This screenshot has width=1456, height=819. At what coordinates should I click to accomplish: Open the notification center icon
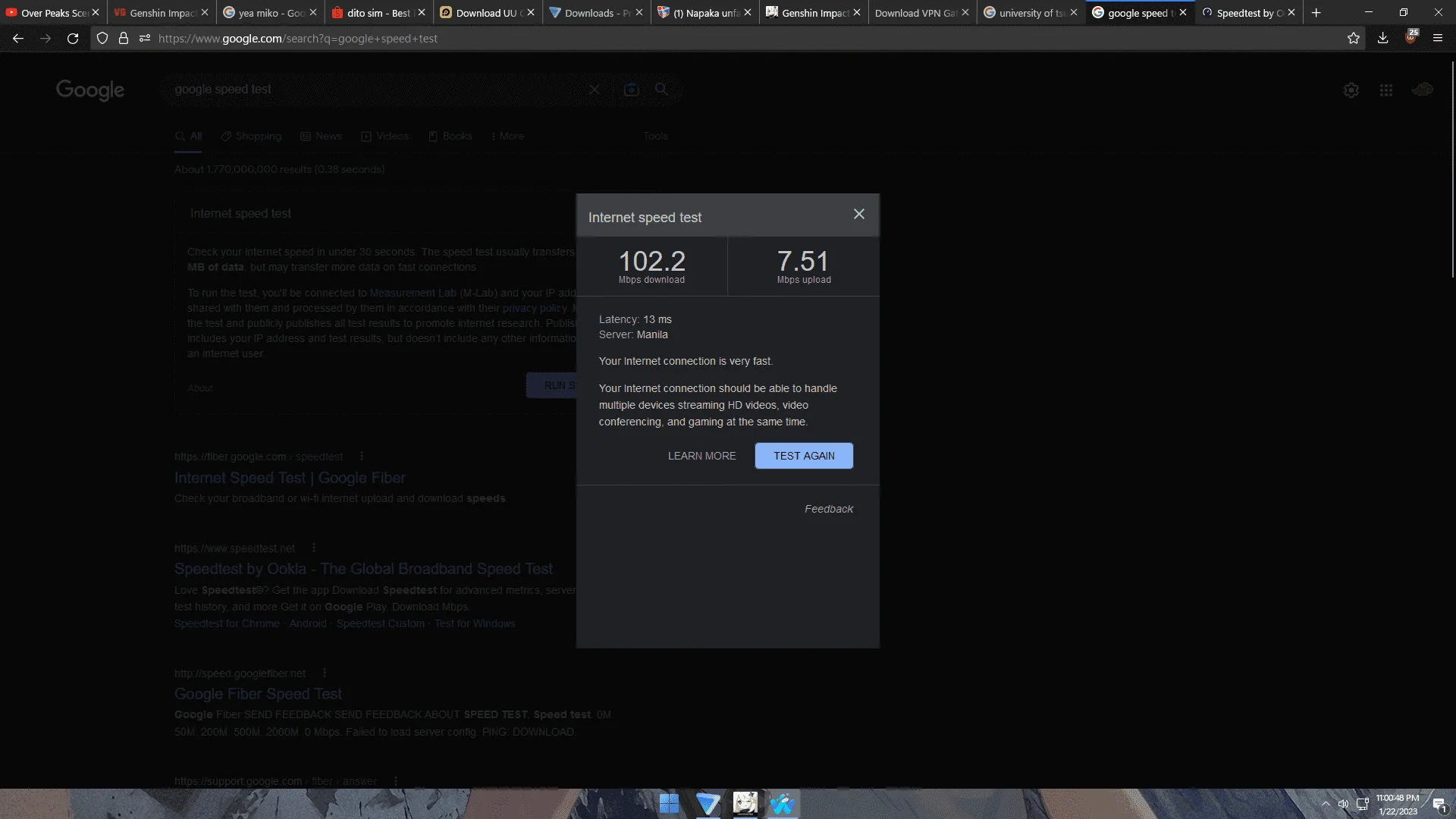pos(1439,805)
